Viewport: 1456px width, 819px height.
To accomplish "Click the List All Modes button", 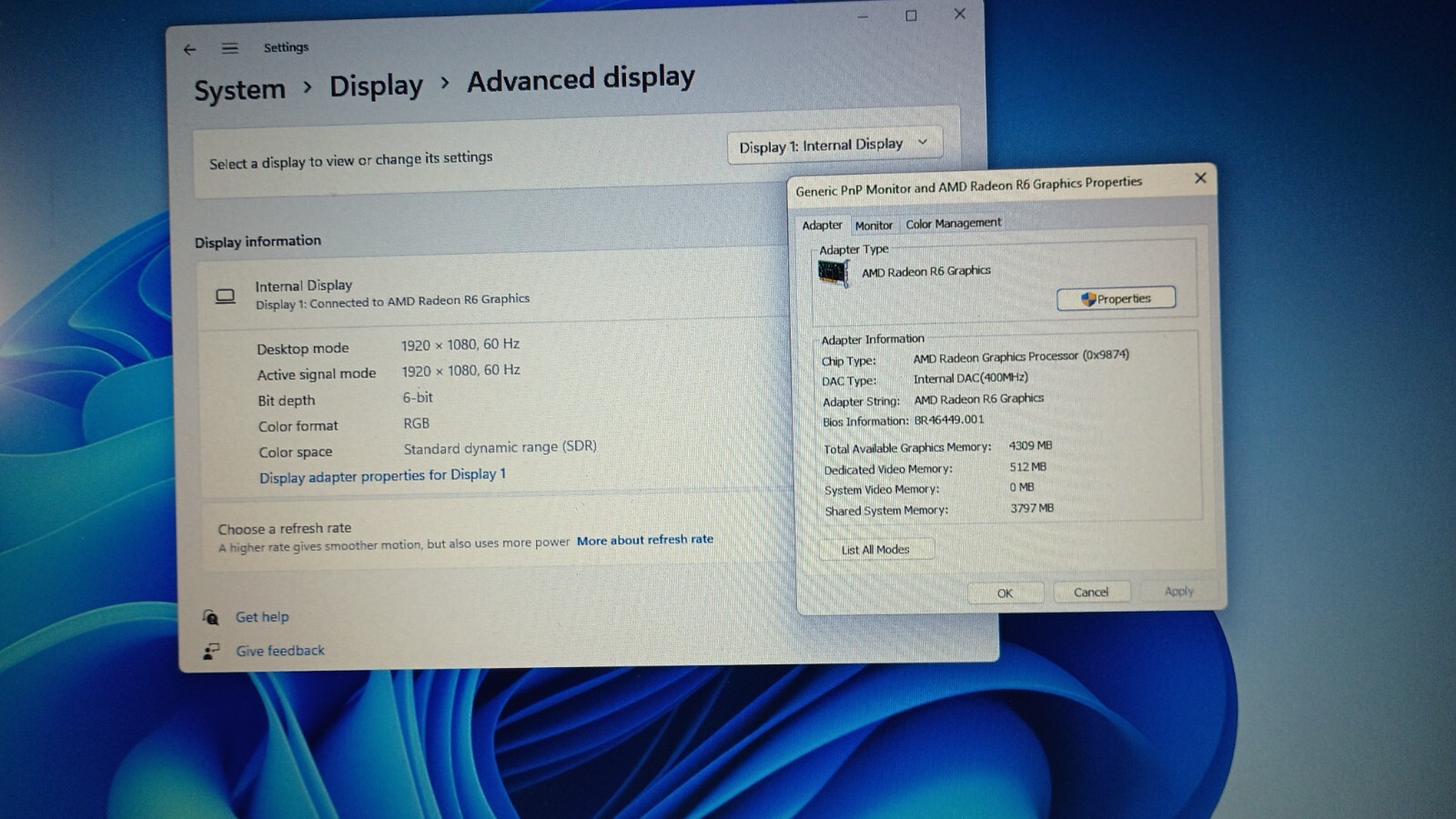I will pos(875,550).
